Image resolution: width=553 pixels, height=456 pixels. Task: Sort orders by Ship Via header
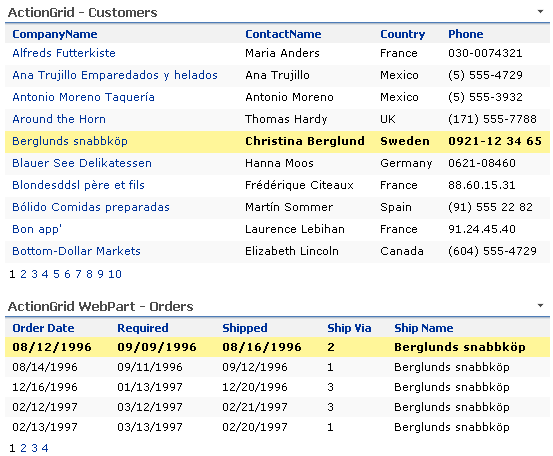349,328
